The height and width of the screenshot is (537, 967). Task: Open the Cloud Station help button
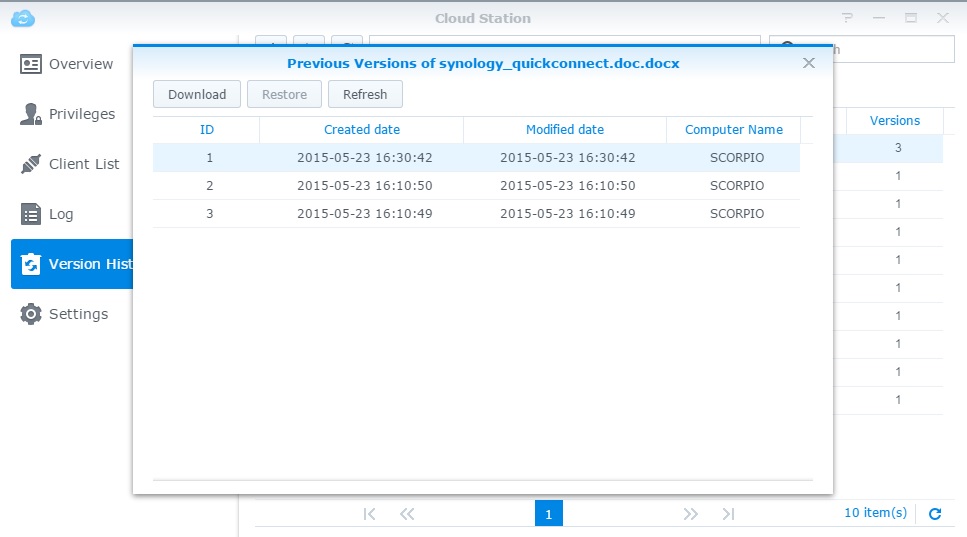pos(847,18)
